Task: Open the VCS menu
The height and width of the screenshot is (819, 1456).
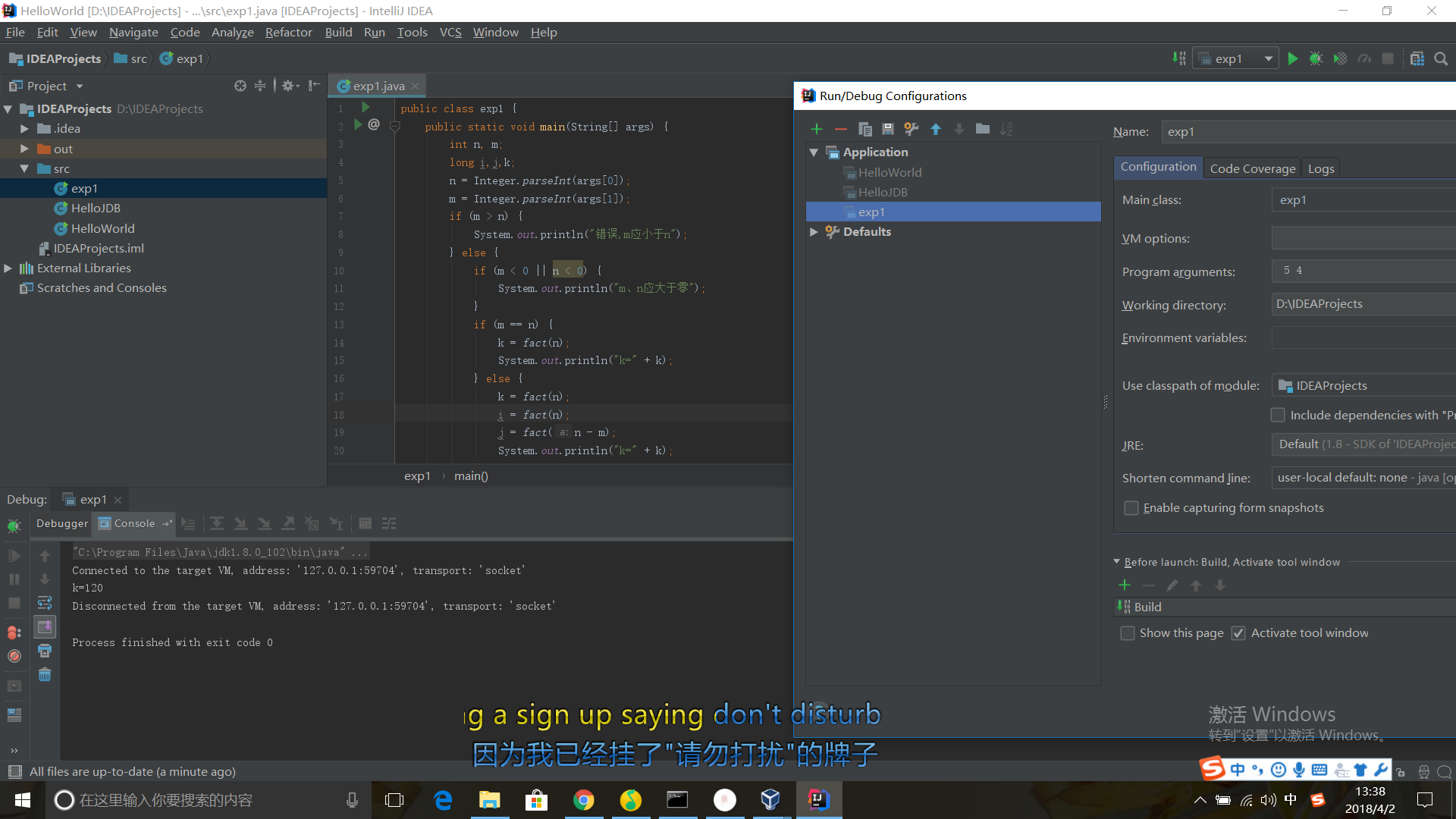Action: pyautogui.click(x=450, y=32)
